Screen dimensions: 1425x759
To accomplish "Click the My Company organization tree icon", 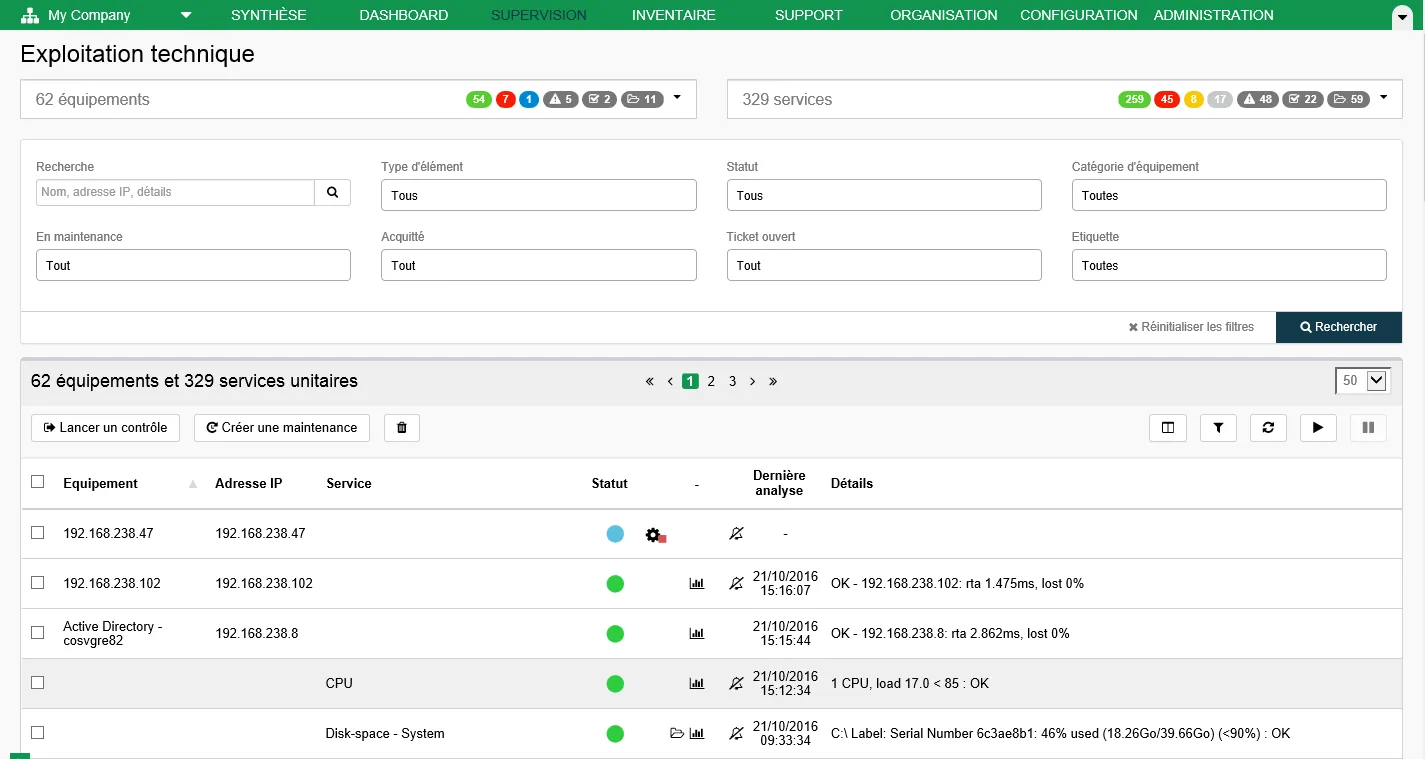I will click(30, 15).
